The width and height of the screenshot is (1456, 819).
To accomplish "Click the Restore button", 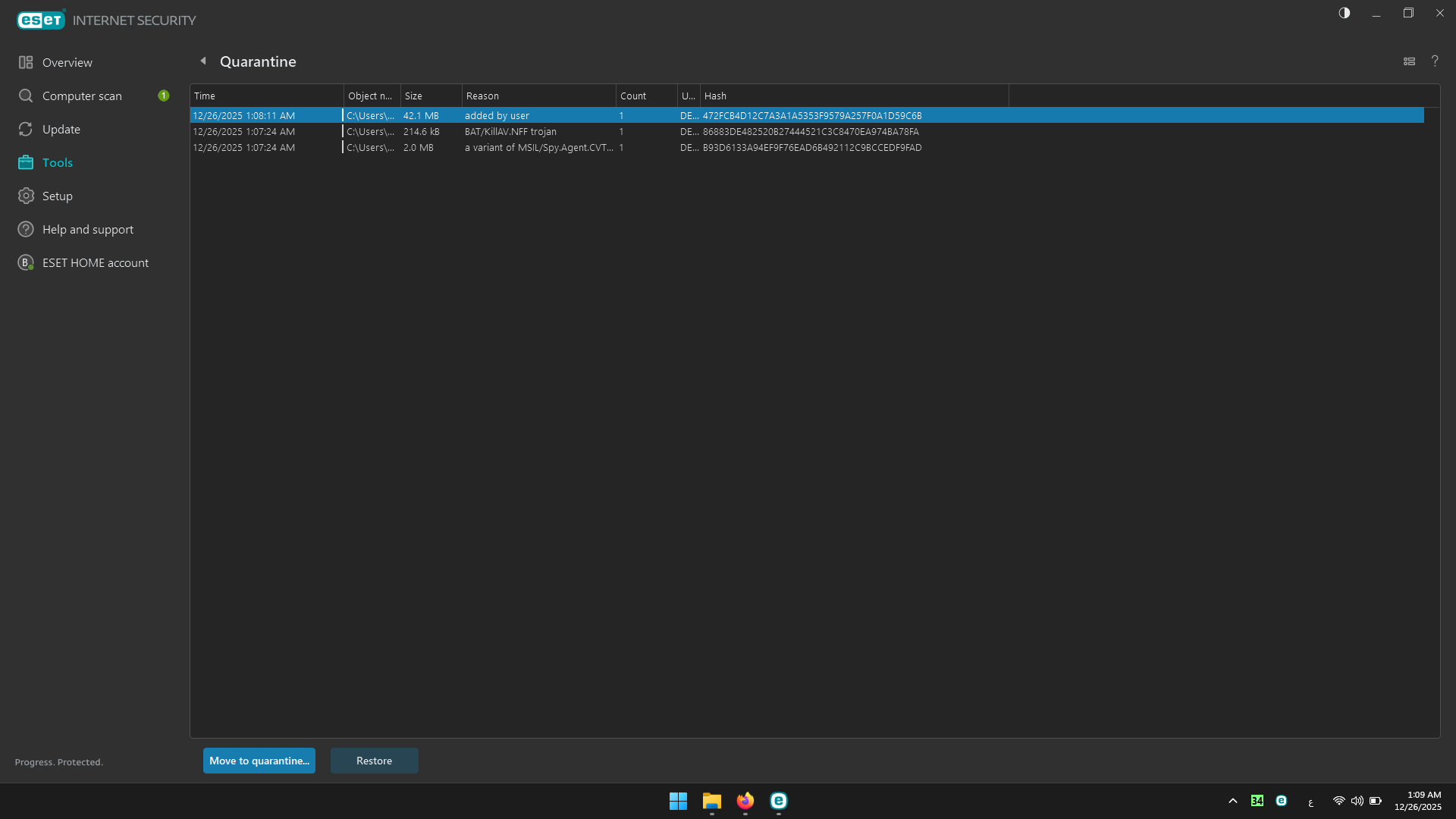I will (374, 761).
